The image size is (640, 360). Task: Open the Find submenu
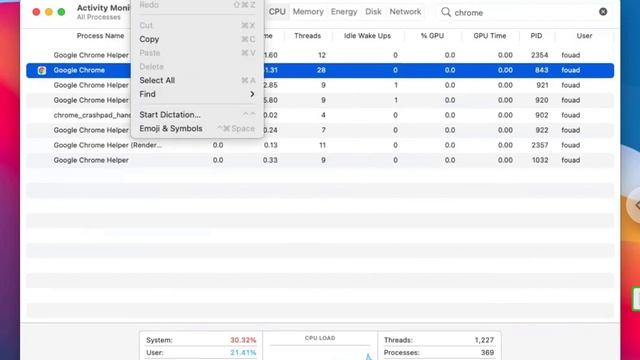point(197,94)
